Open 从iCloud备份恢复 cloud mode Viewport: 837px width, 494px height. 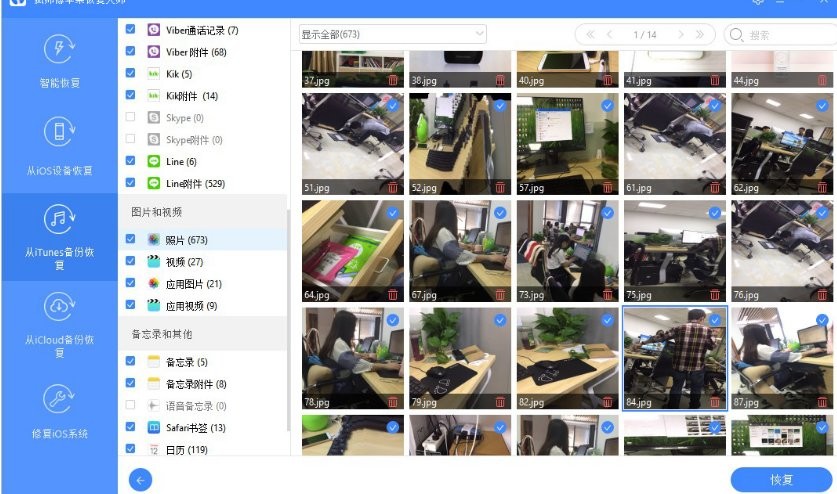59,326
